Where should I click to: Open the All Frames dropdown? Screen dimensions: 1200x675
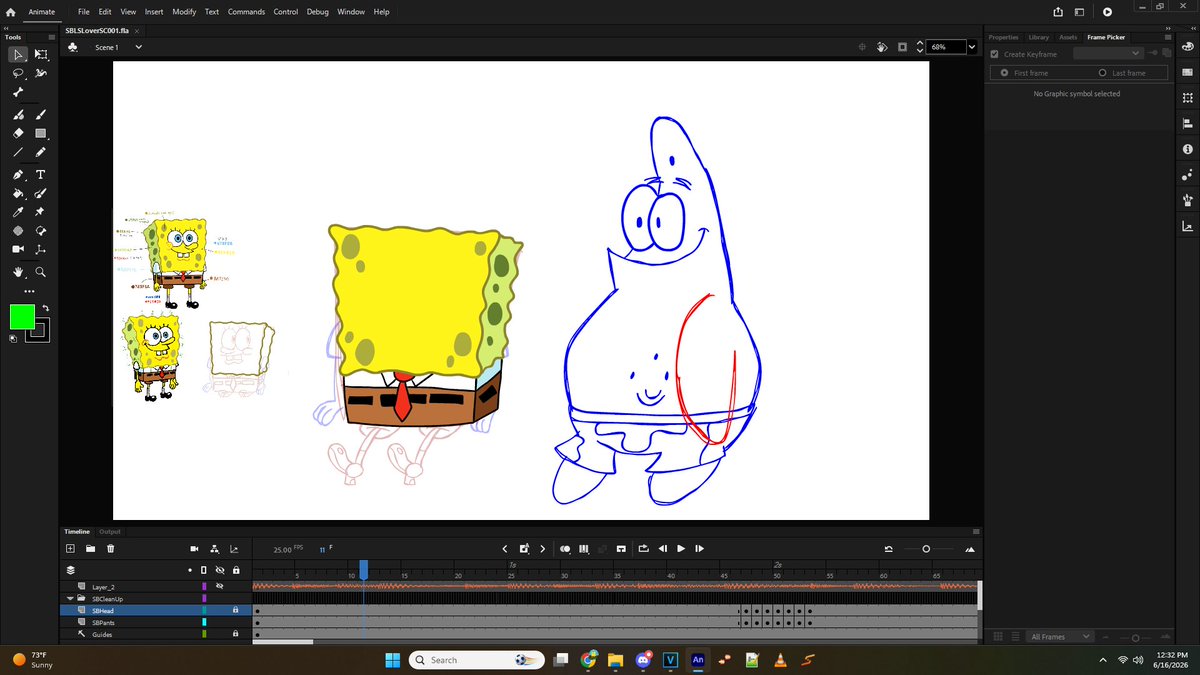pos(1061,637)
